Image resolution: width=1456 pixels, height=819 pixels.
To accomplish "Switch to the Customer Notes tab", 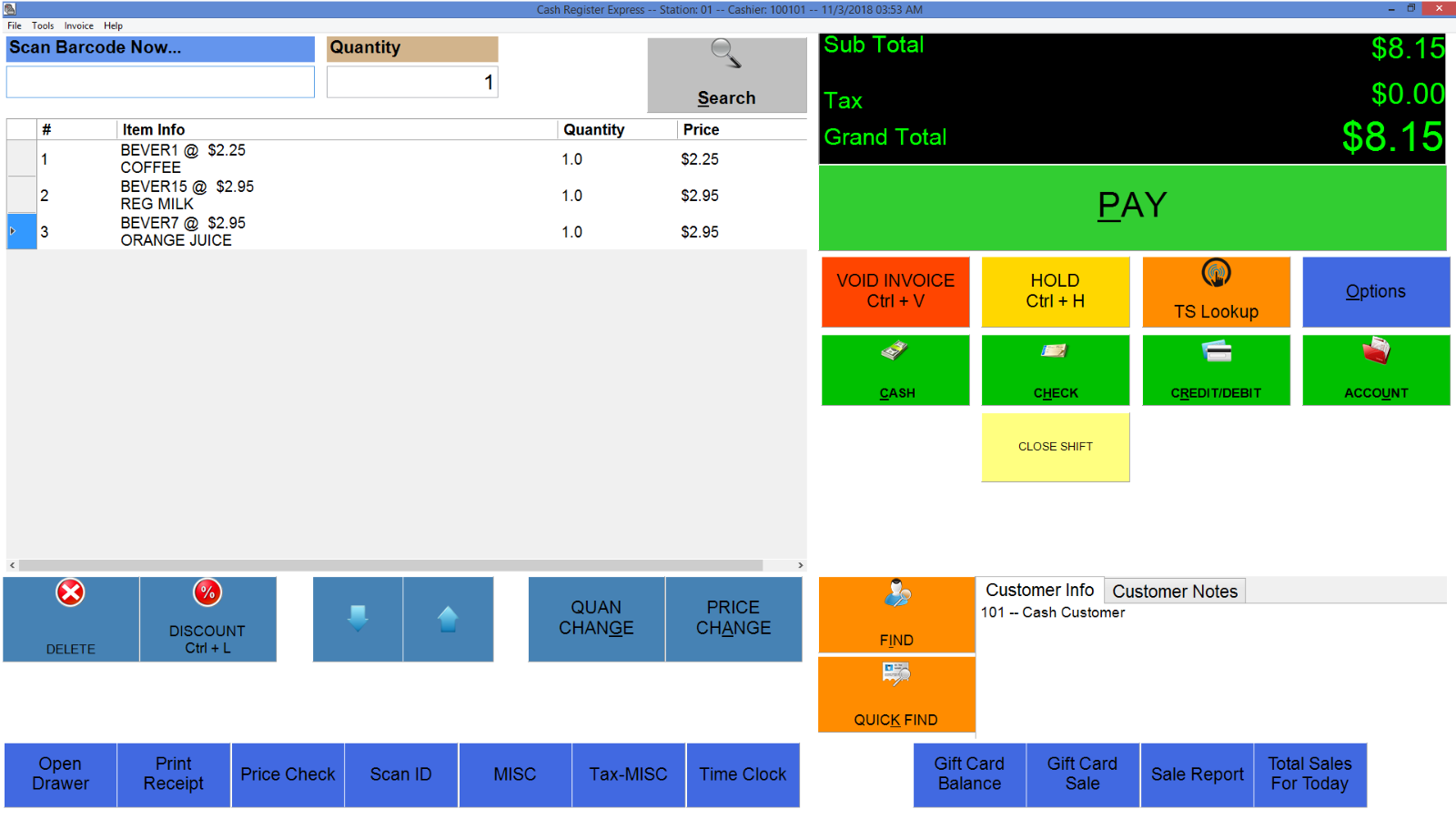I will pyautogui.click(x=1174, y=591).
